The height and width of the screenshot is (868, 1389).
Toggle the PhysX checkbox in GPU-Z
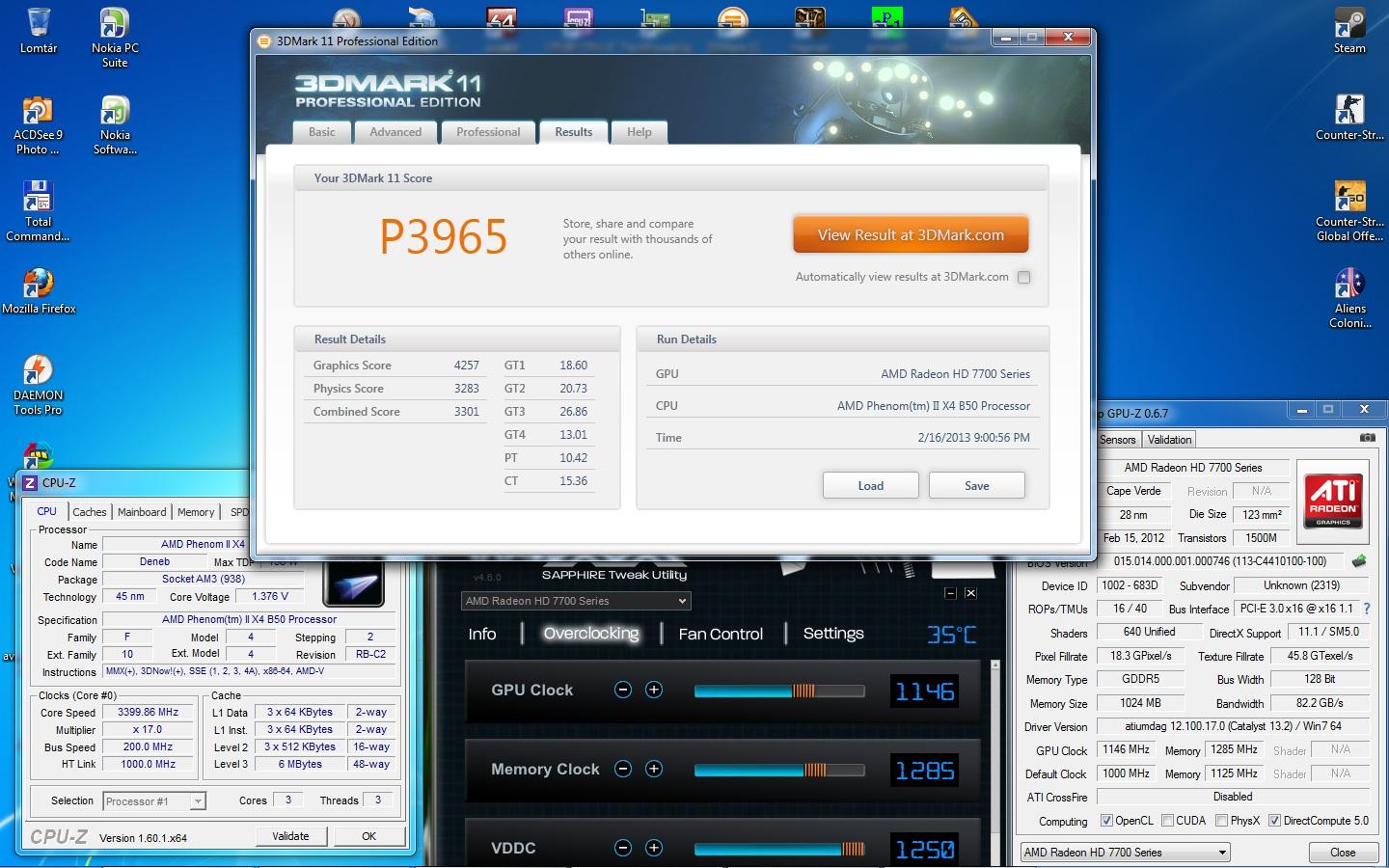[1221, 821]
